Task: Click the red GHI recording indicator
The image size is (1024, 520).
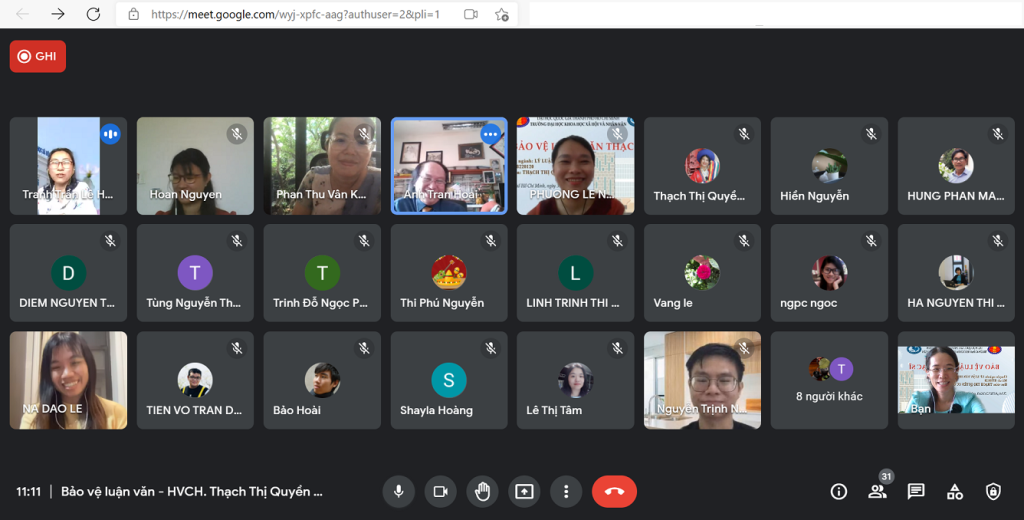Action: pos(38,56)
